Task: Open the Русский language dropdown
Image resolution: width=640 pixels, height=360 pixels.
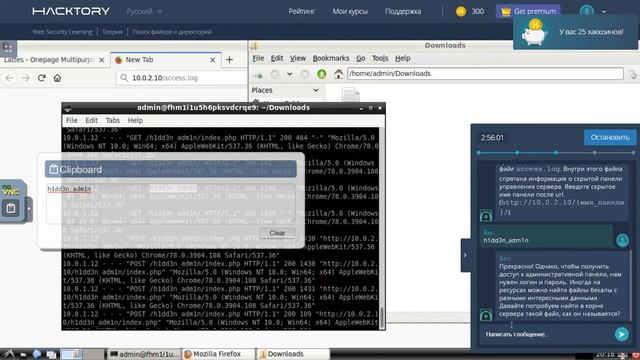Action: [144, 11]
